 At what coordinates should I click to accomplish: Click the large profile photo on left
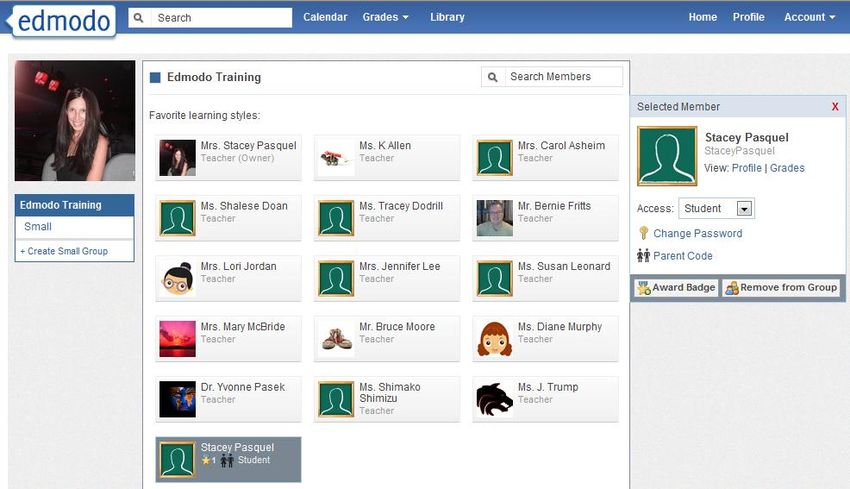(75, 120)
